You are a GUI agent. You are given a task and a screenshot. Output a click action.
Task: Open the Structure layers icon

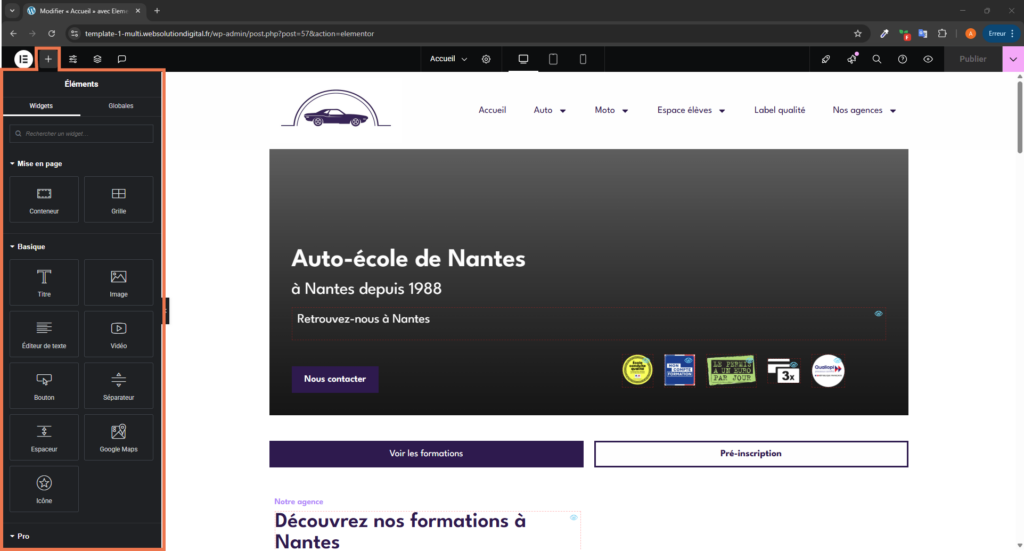97,59
